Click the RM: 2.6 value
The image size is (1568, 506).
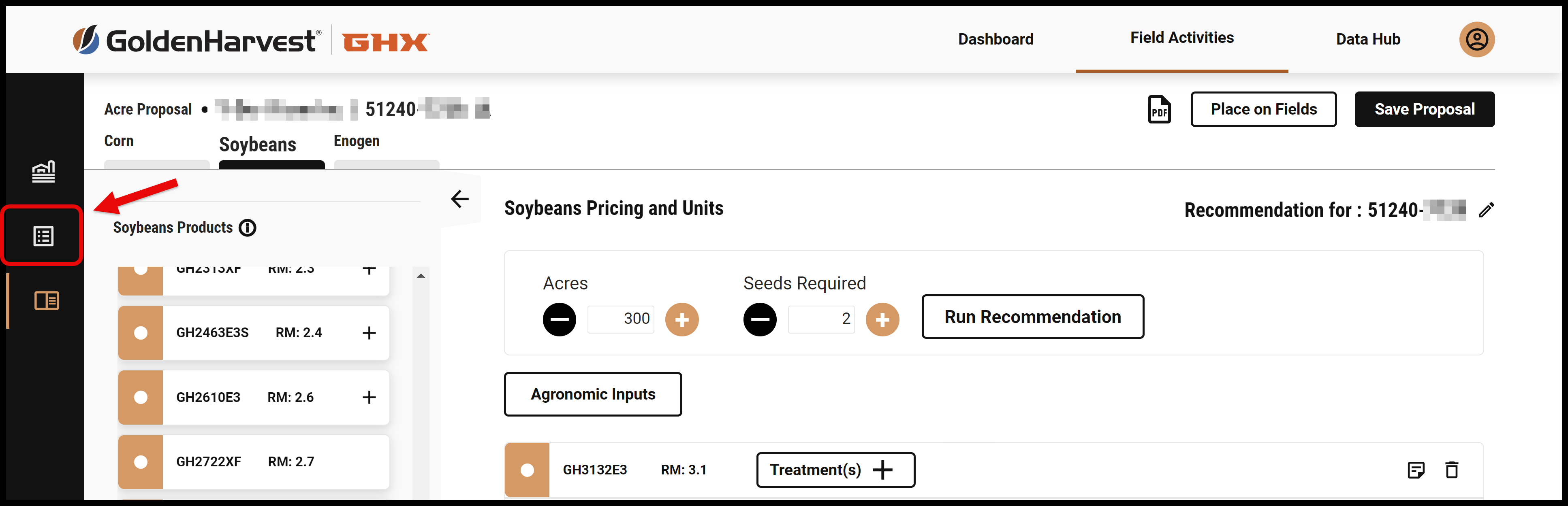(291, 397)
